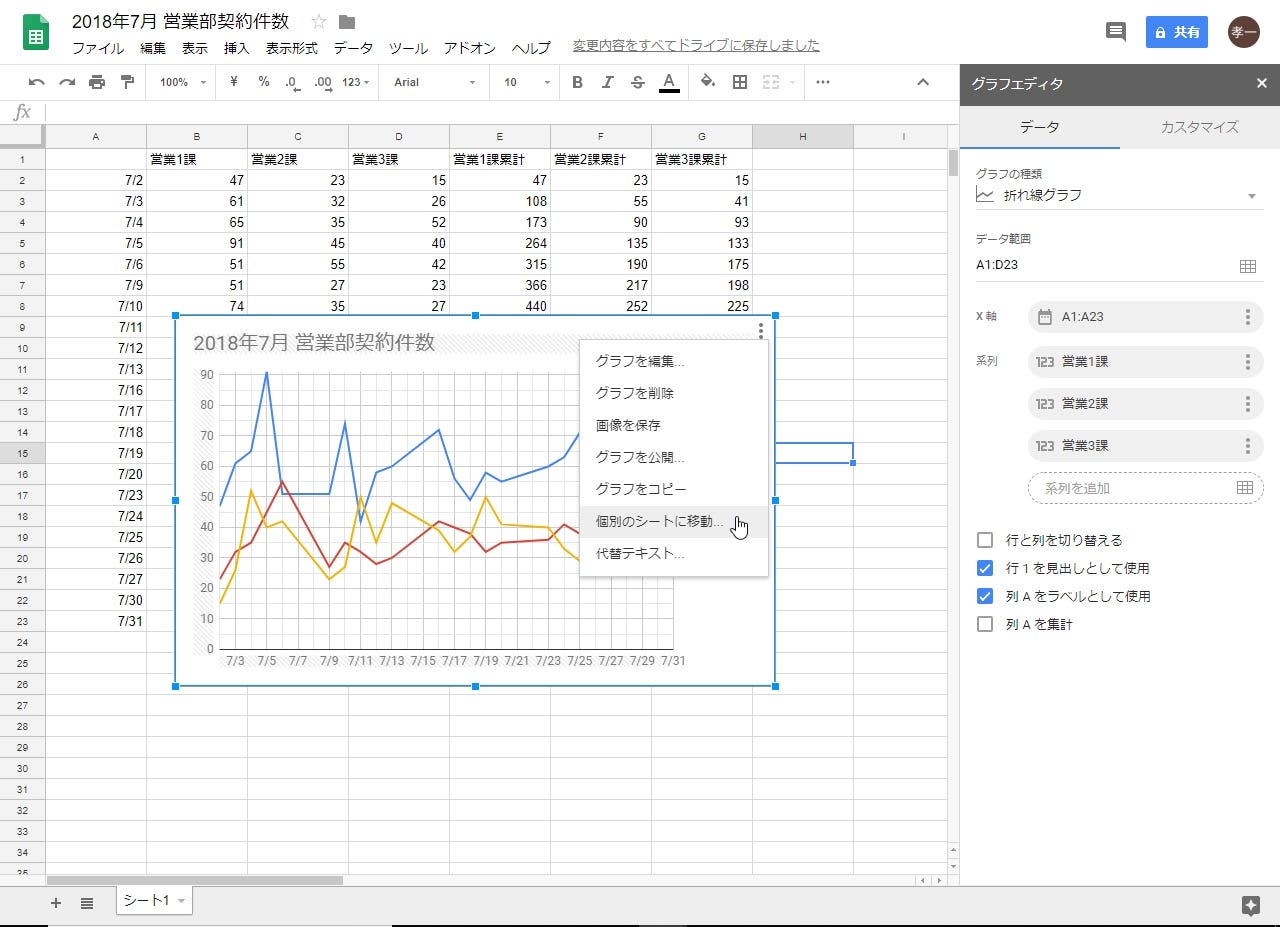Open 営業1課 series options menu

(x=1247, y=362)
